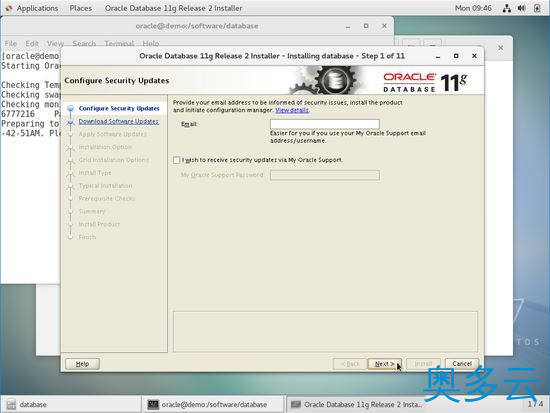The height and width of the screenshot is (413, 550).
Task: Open the power status icon in top panel
Action: tap(537, 8)
